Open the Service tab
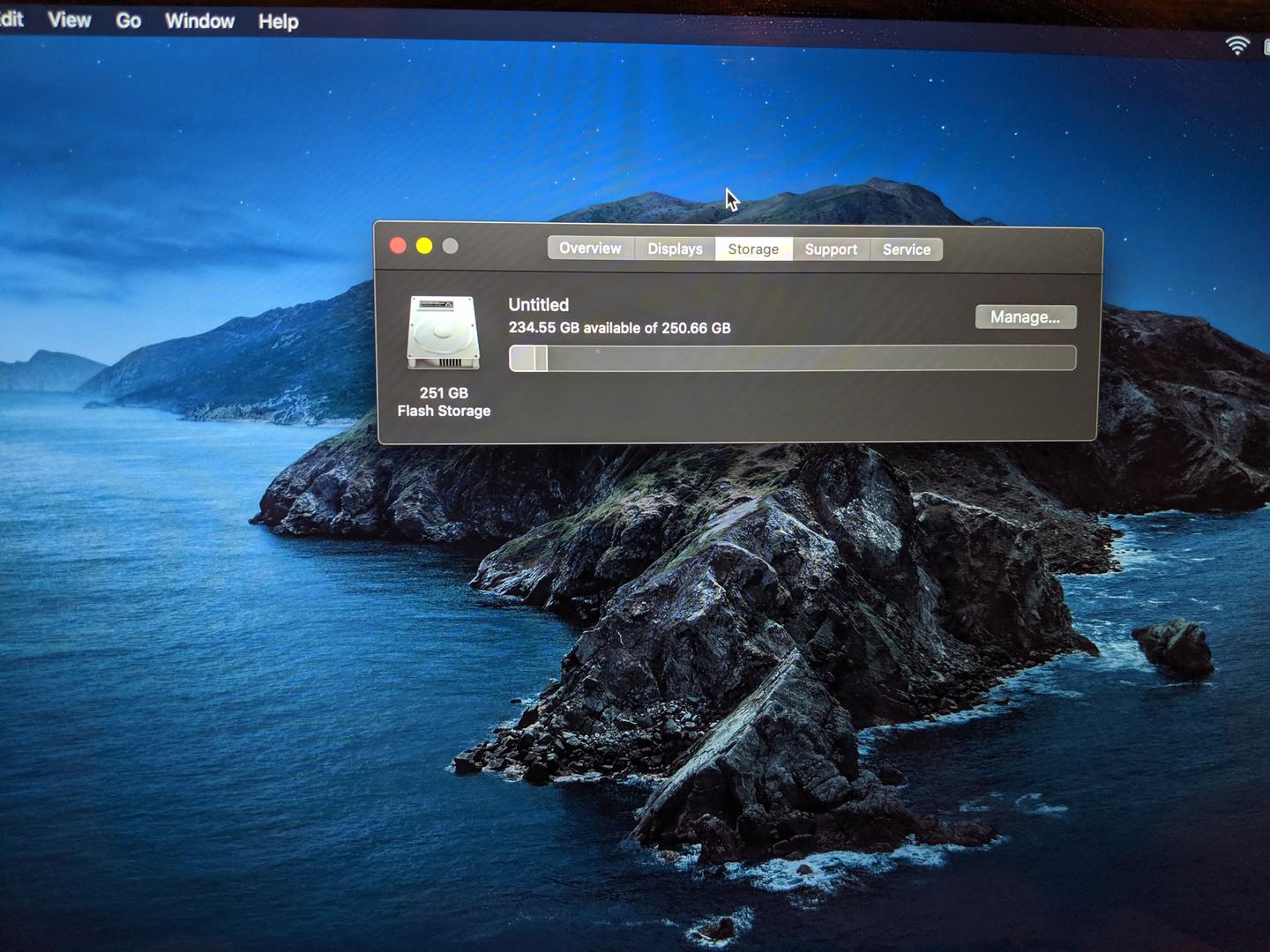This screenshot has height=952, width=1270. [x=907, y=249]
